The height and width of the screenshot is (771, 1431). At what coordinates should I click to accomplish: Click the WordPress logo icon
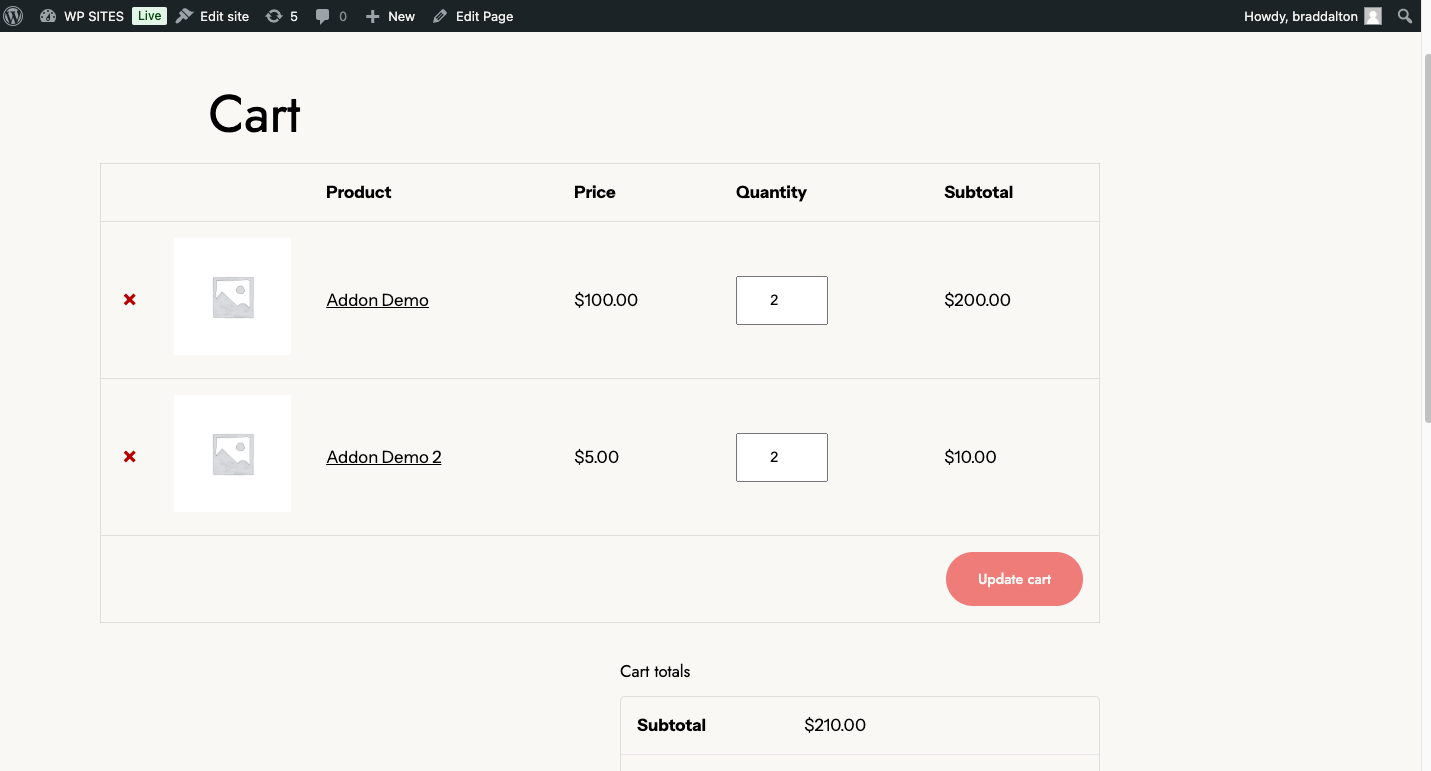pyautogui.click(x=14, y=16)
